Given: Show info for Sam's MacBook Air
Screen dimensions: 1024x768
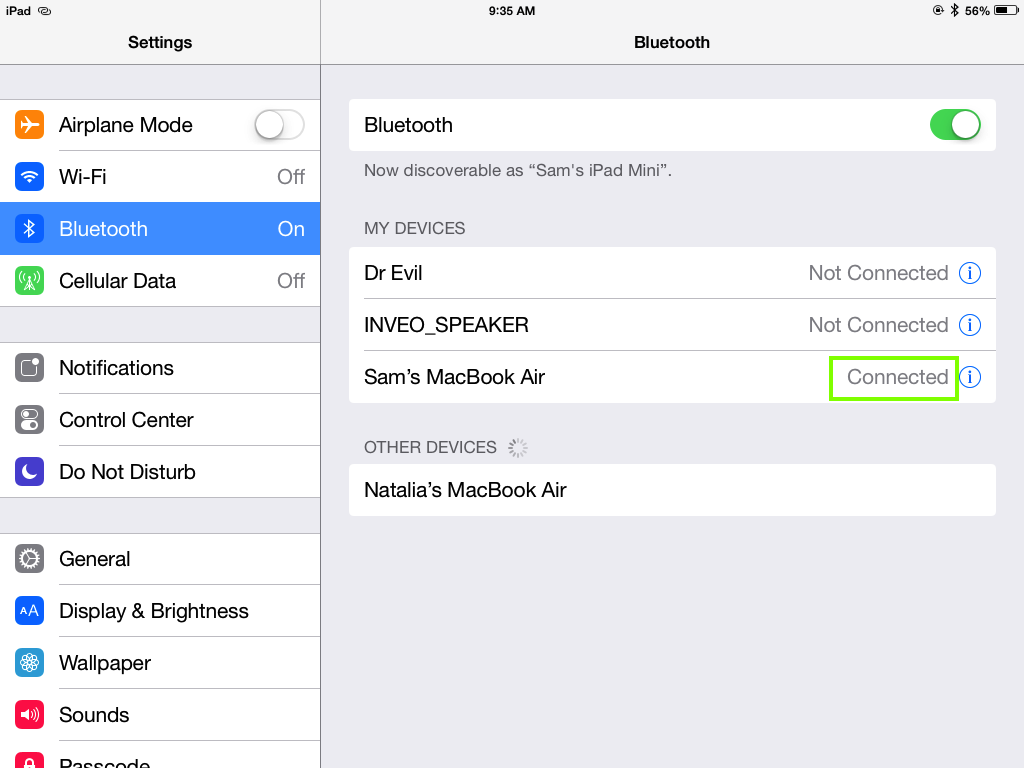Looking at the screenshot, I should click(970, 377).
